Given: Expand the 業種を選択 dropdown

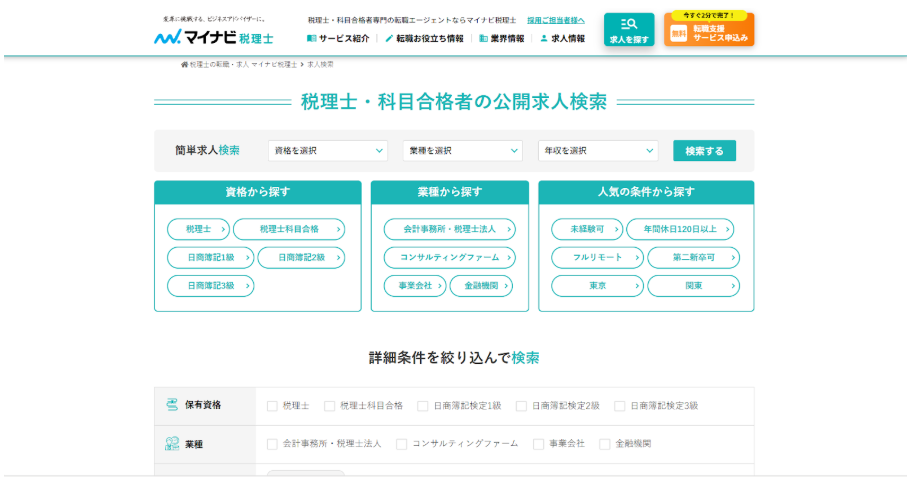Looking at the screenshot, I should click(462, 151).
